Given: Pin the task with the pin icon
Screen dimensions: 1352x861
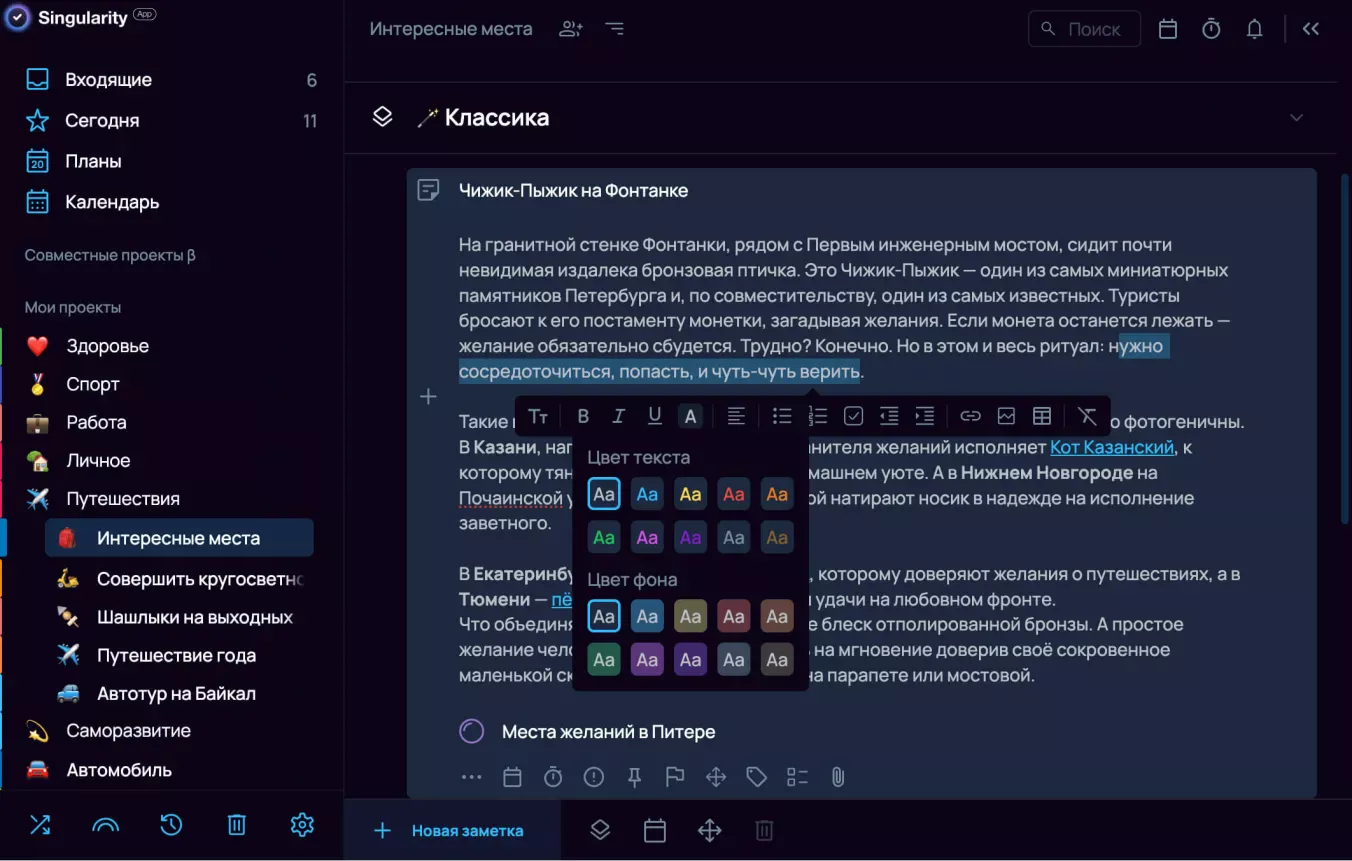Looking at the screenshot, I should click(634, 777).
